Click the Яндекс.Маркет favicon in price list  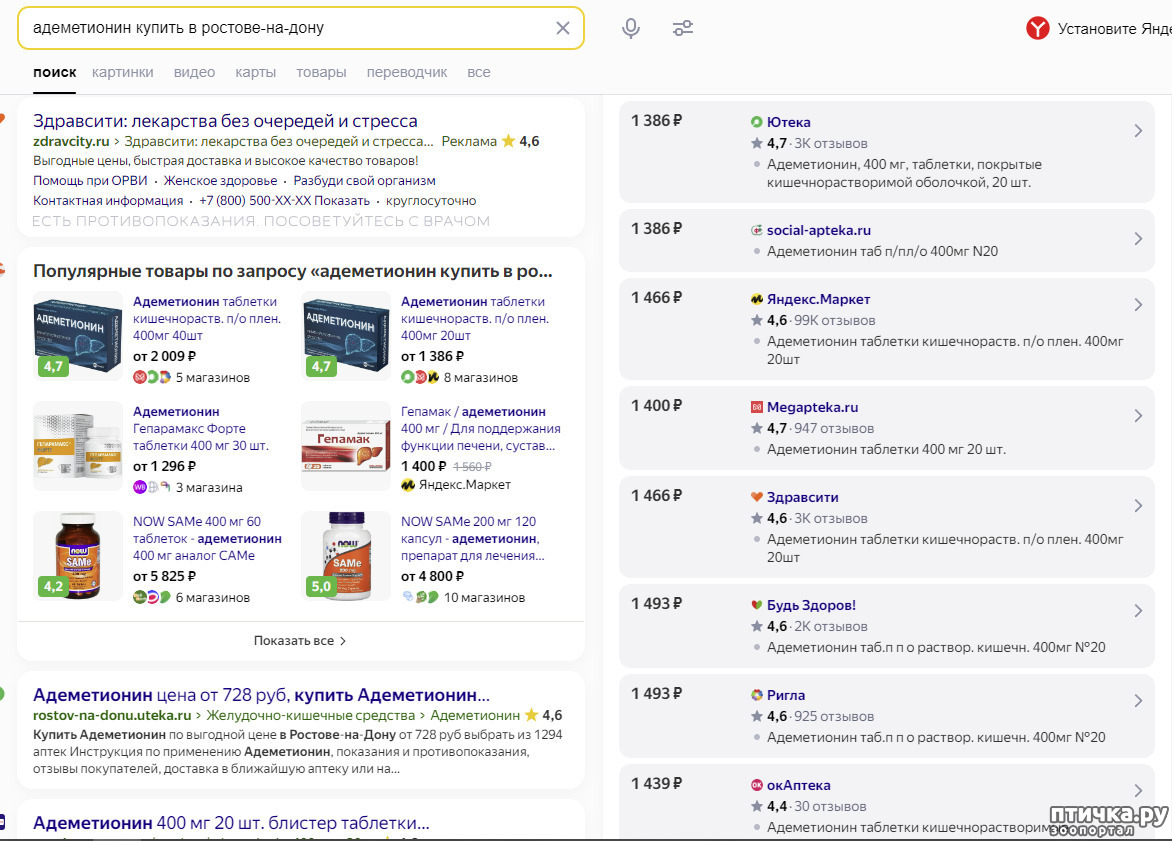click(756, 299)
